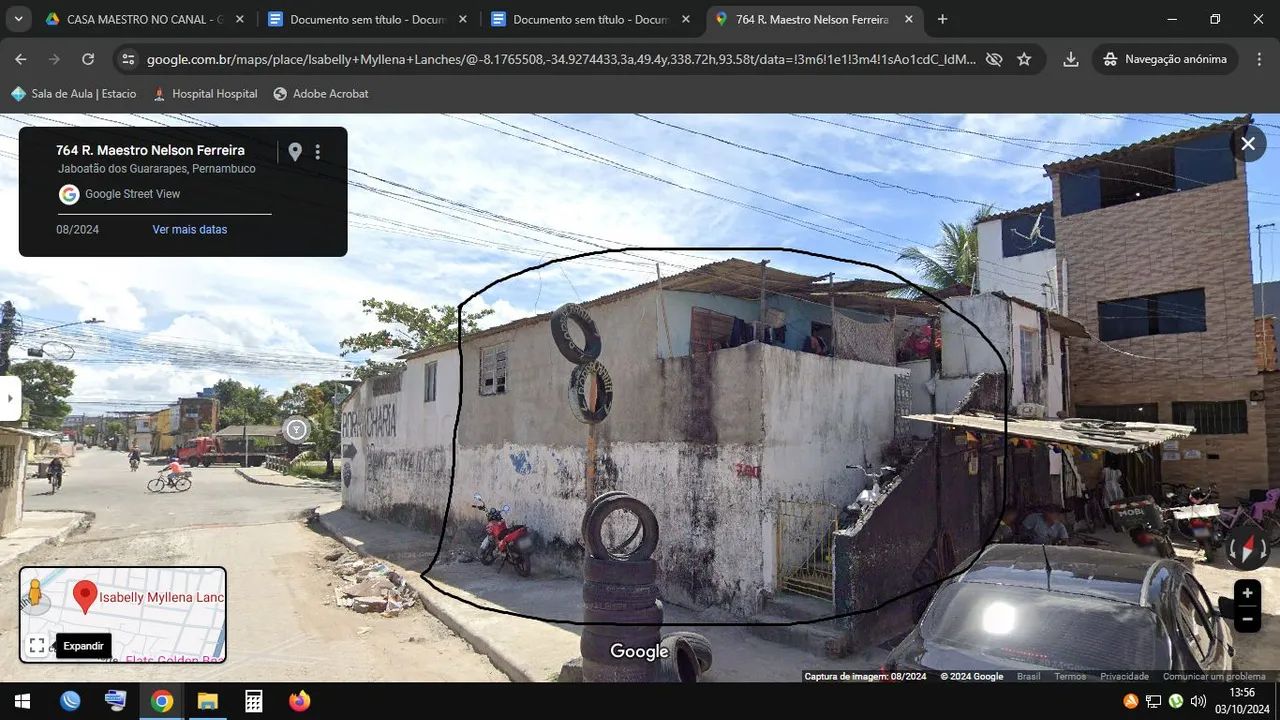Open the browser downloads icon

point(1070,59)
